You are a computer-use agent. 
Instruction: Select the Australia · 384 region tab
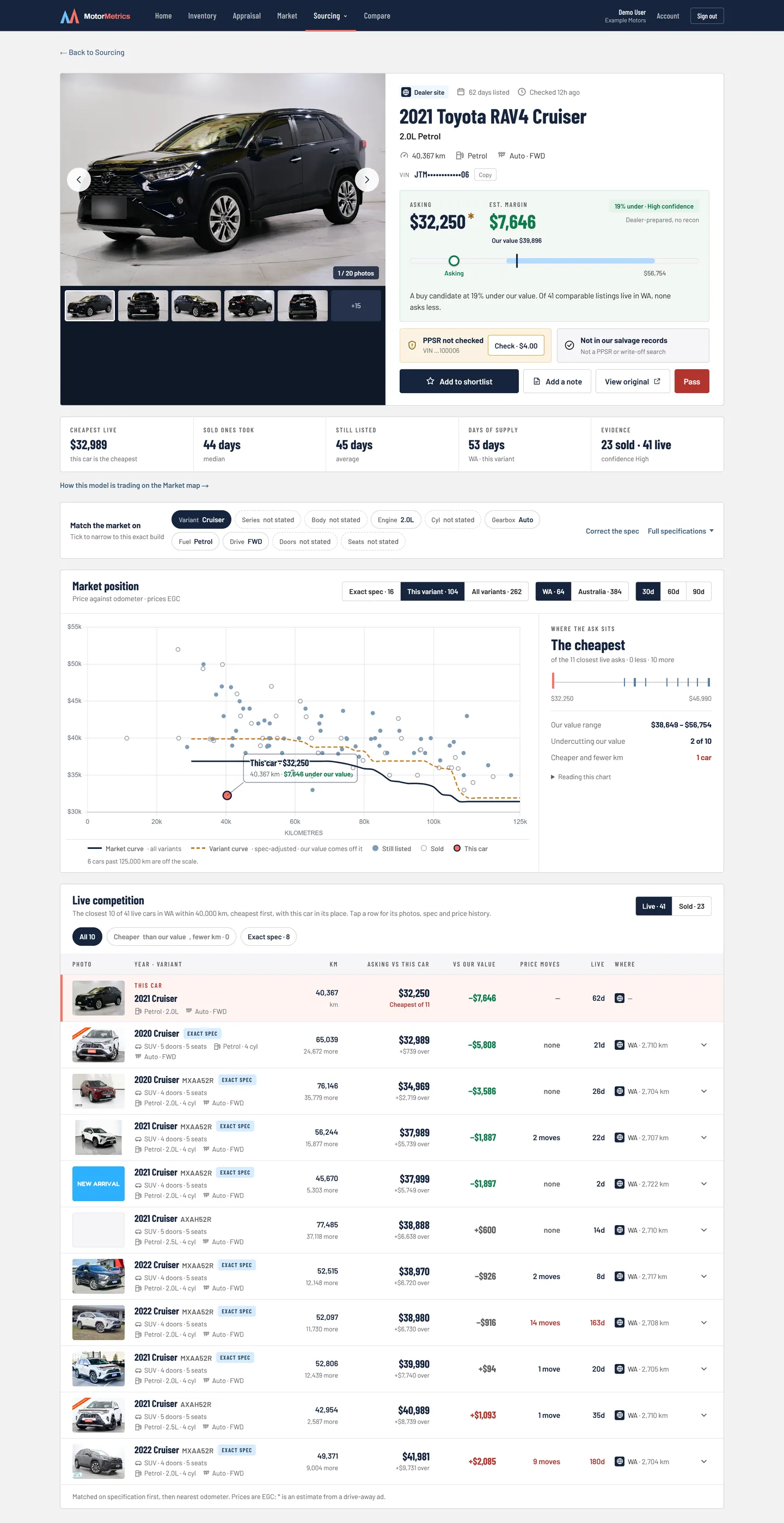(599, 591)
